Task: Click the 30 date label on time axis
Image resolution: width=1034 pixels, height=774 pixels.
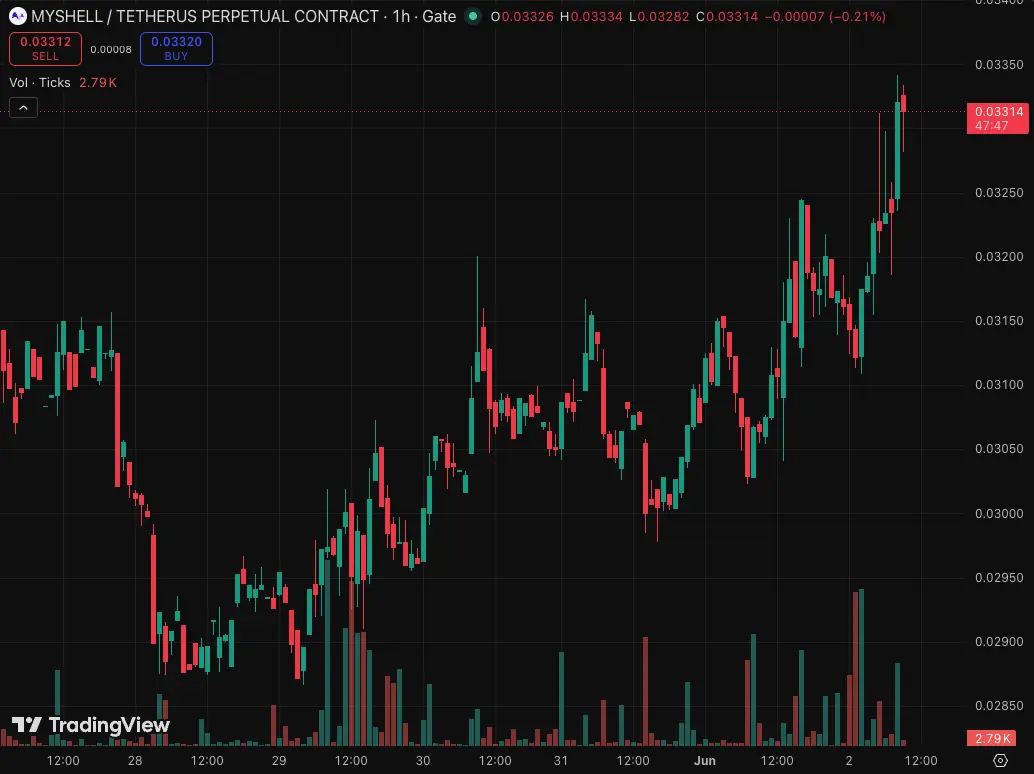Action: (423, 761)
